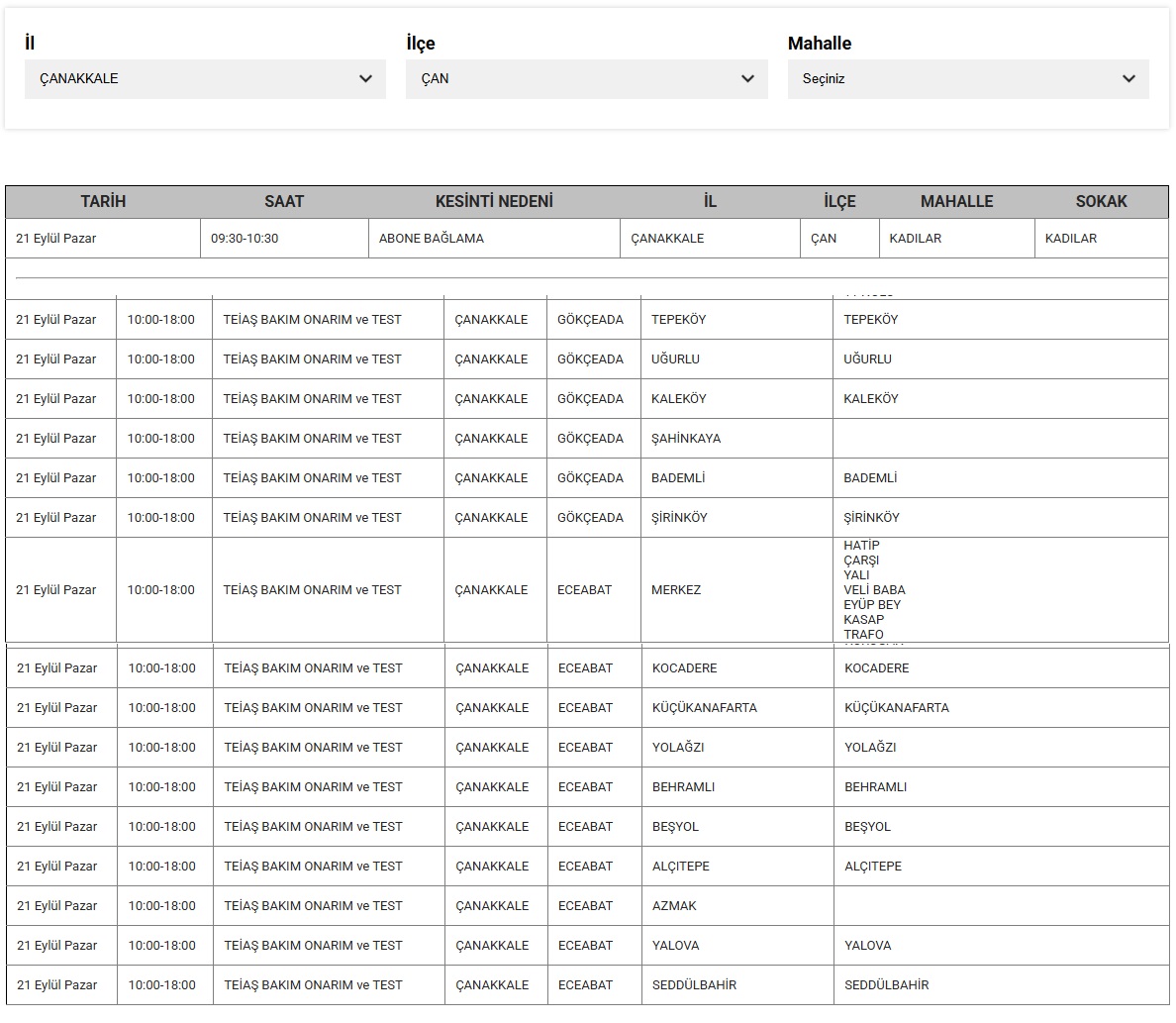Click YOLAĞZI in the mahalle column

678,749
